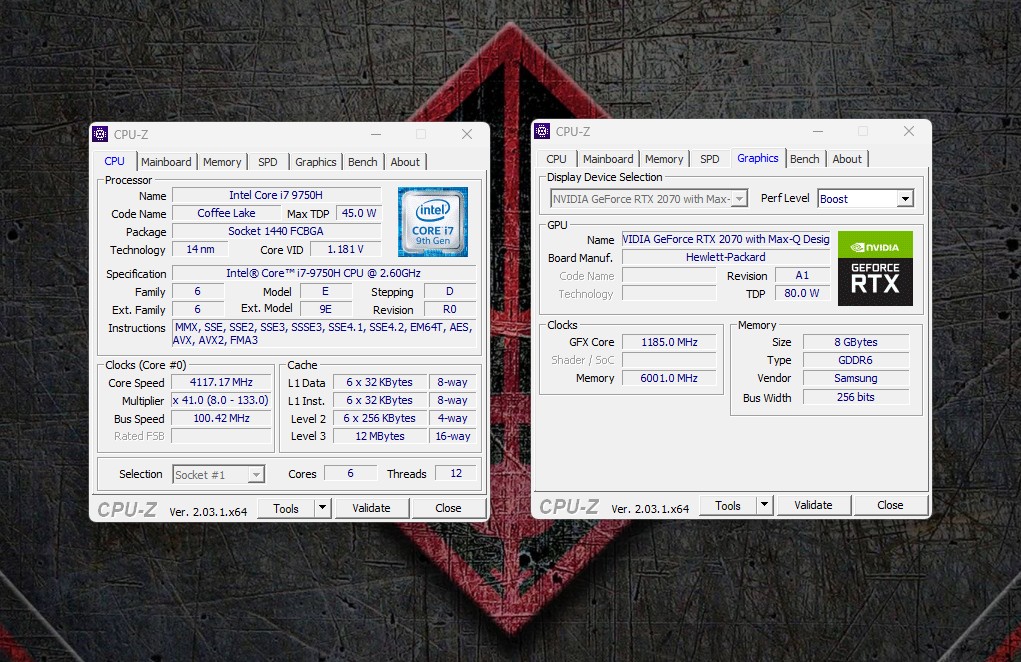Click the Core Speed value field
This screenshot has width=1021, height=662.
(221, 383)
